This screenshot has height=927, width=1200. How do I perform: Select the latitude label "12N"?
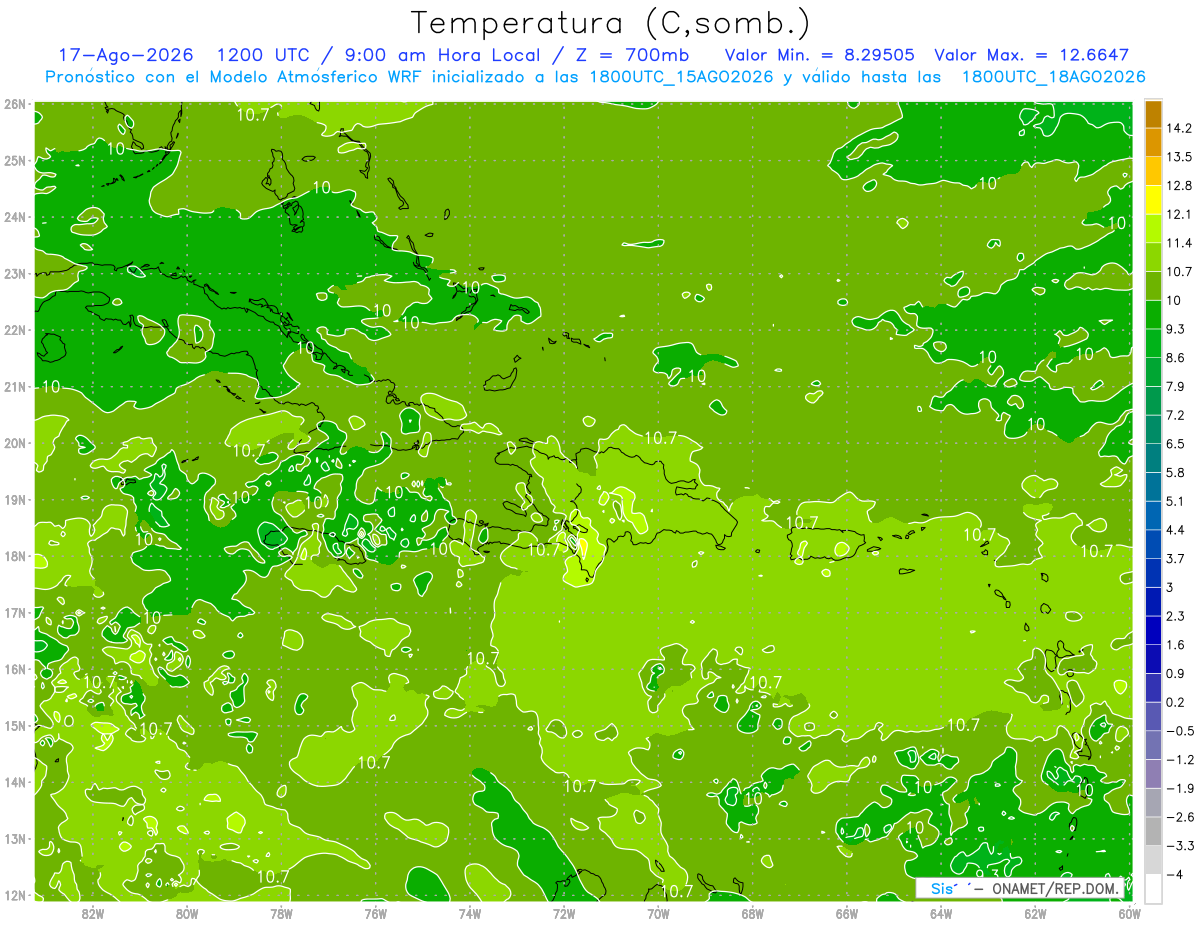pos(14,895)
